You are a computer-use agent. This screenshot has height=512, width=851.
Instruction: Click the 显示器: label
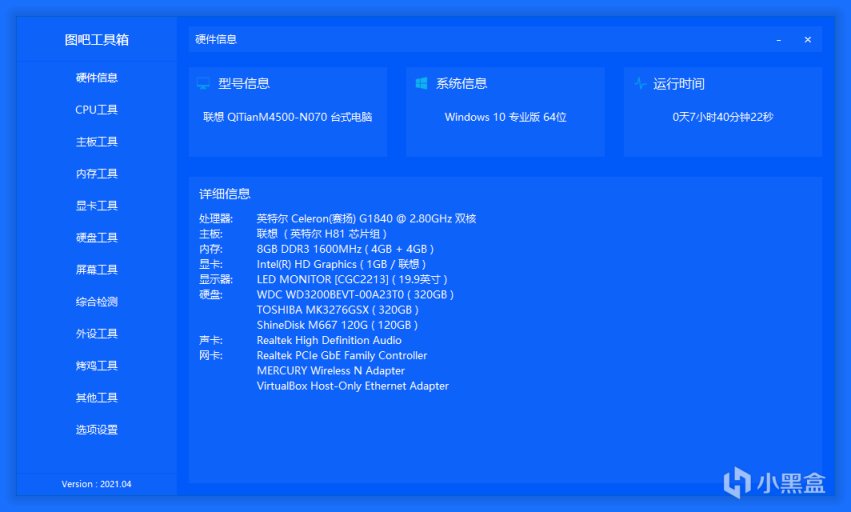coord(216,280)
